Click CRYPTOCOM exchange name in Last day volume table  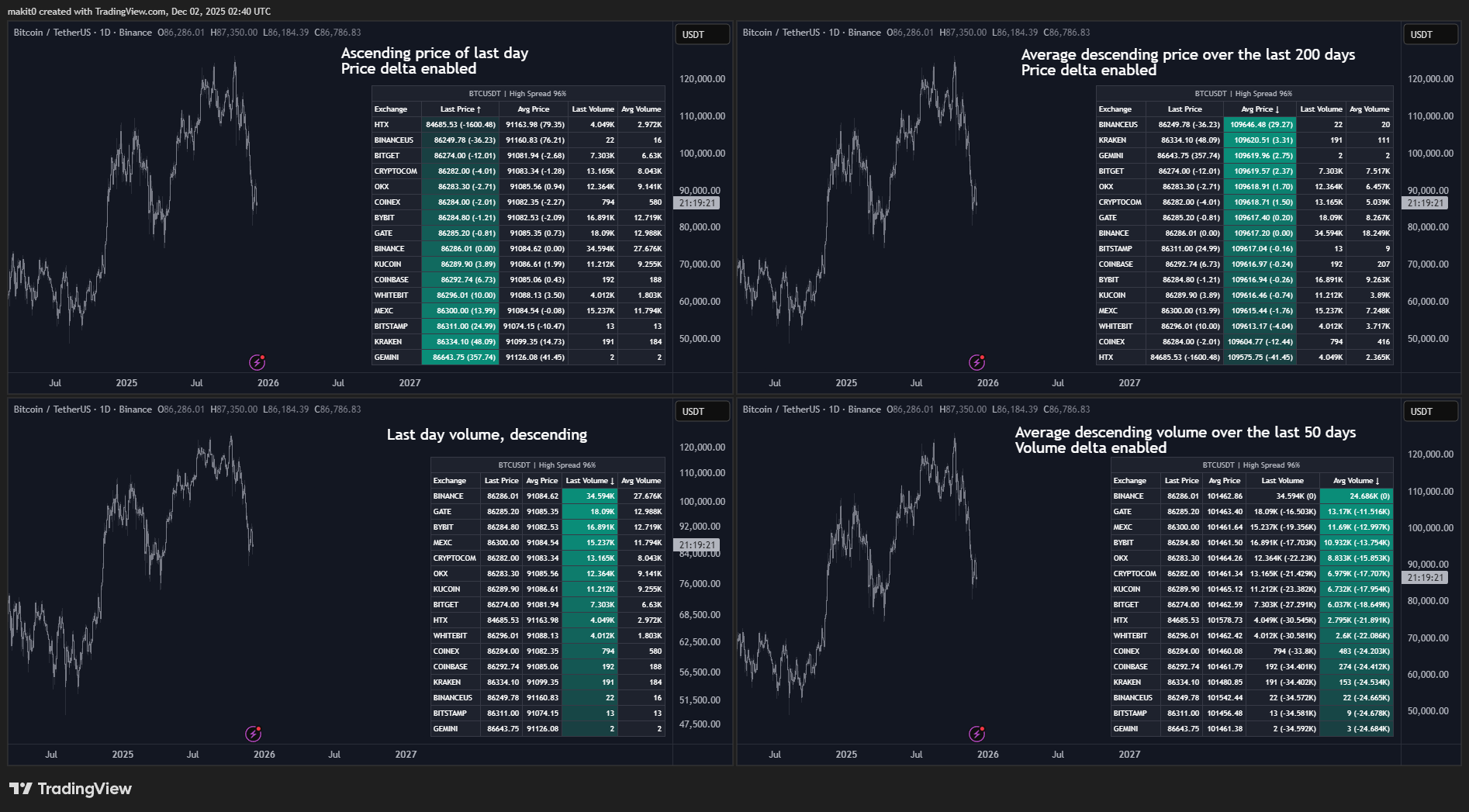[455, 558]
